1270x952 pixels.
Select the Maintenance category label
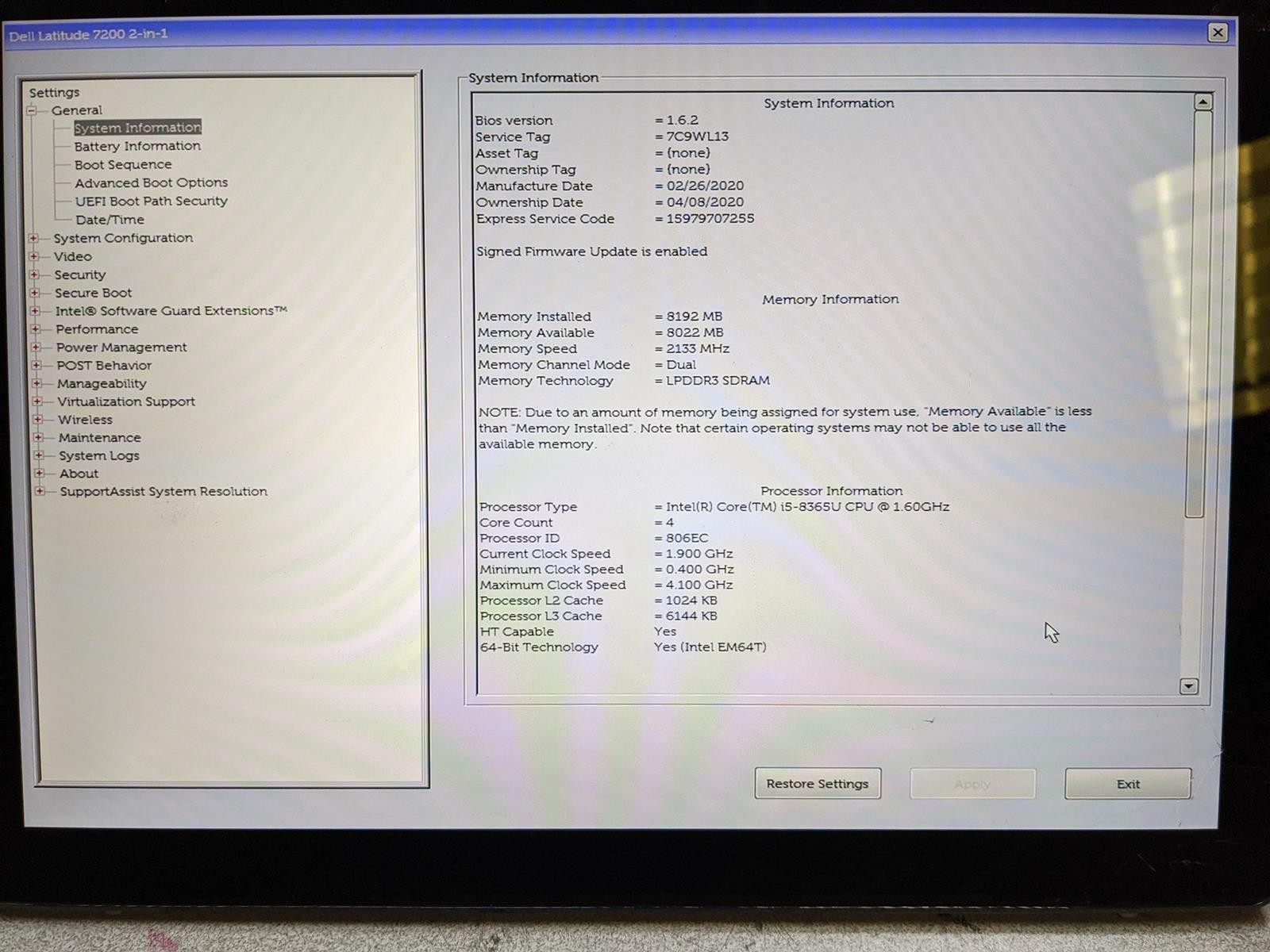point(99,438)
